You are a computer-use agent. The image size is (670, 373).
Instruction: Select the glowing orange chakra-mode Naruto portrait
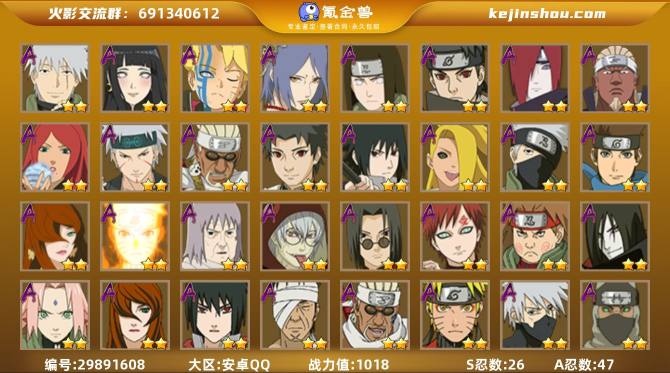pos(135,236)
